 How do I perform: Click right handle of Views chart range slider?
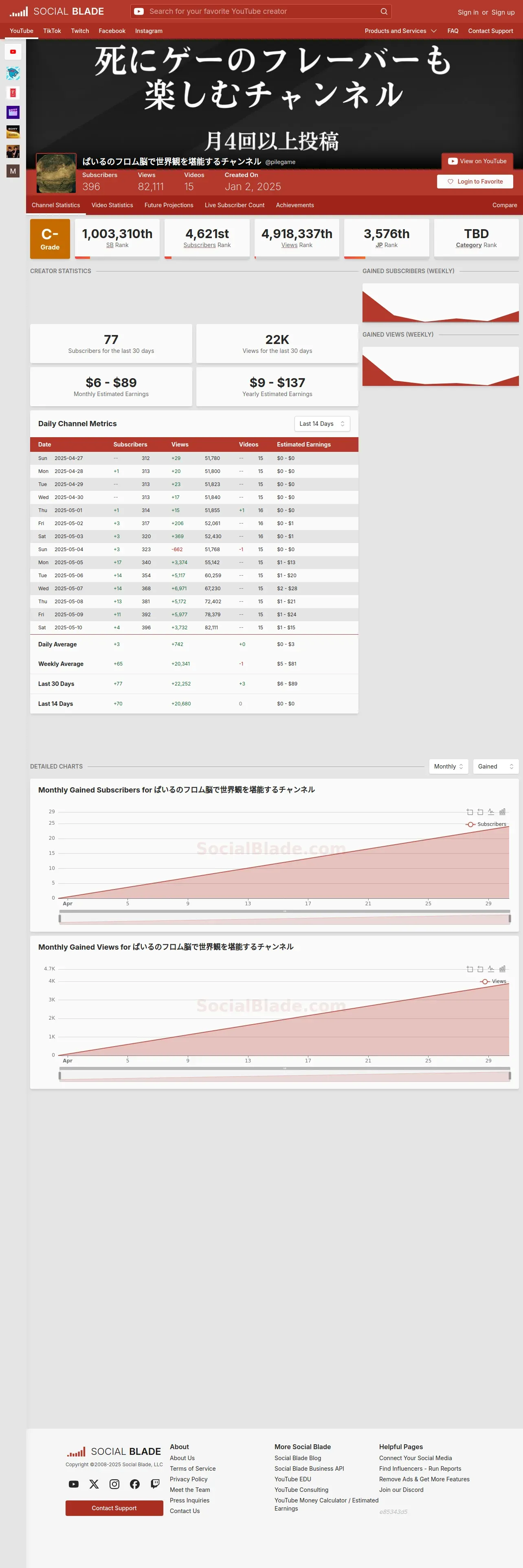pyautogui.click(x=510, y=1075)
